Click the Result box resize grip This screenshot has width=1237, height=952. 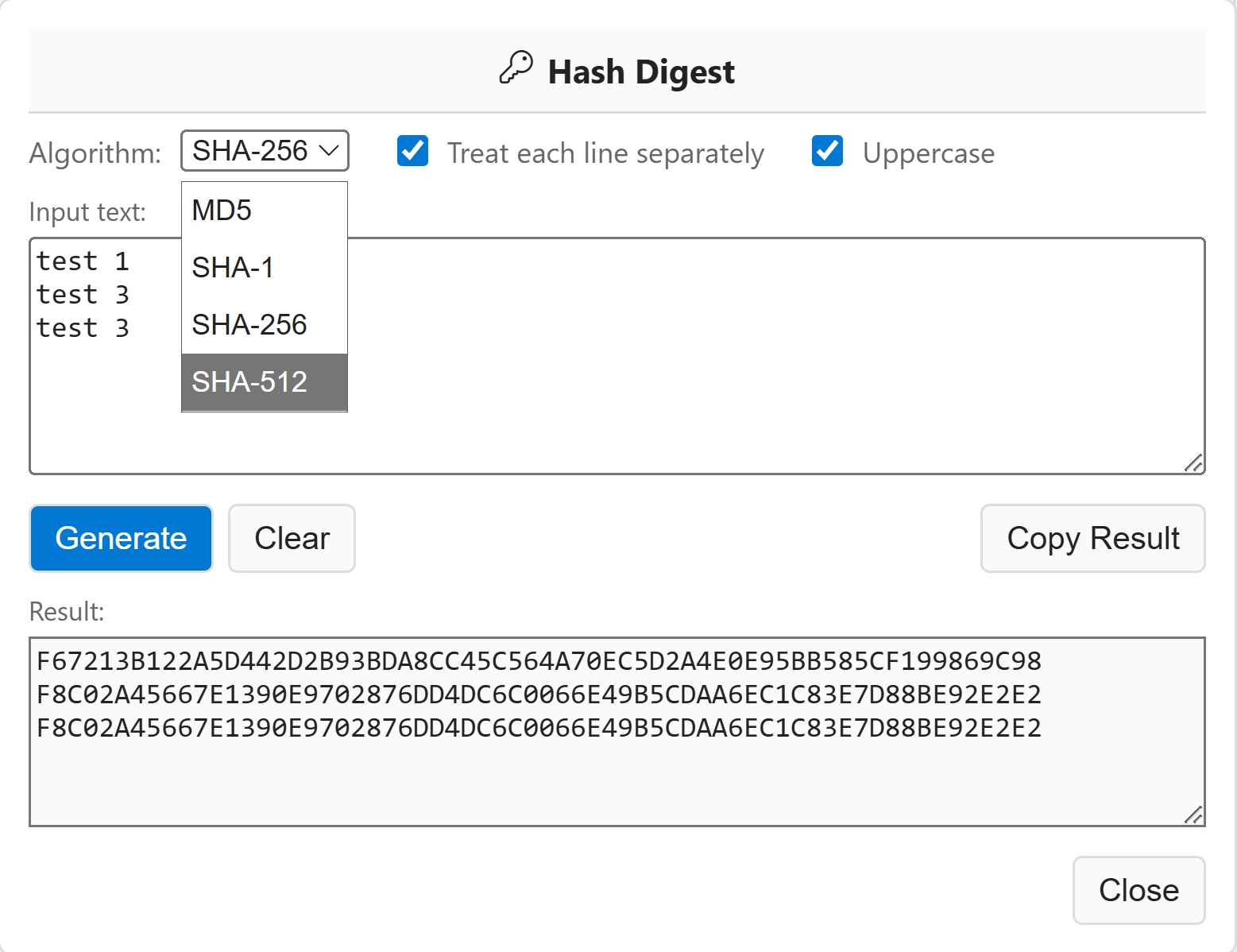(x=1193, y=815)
